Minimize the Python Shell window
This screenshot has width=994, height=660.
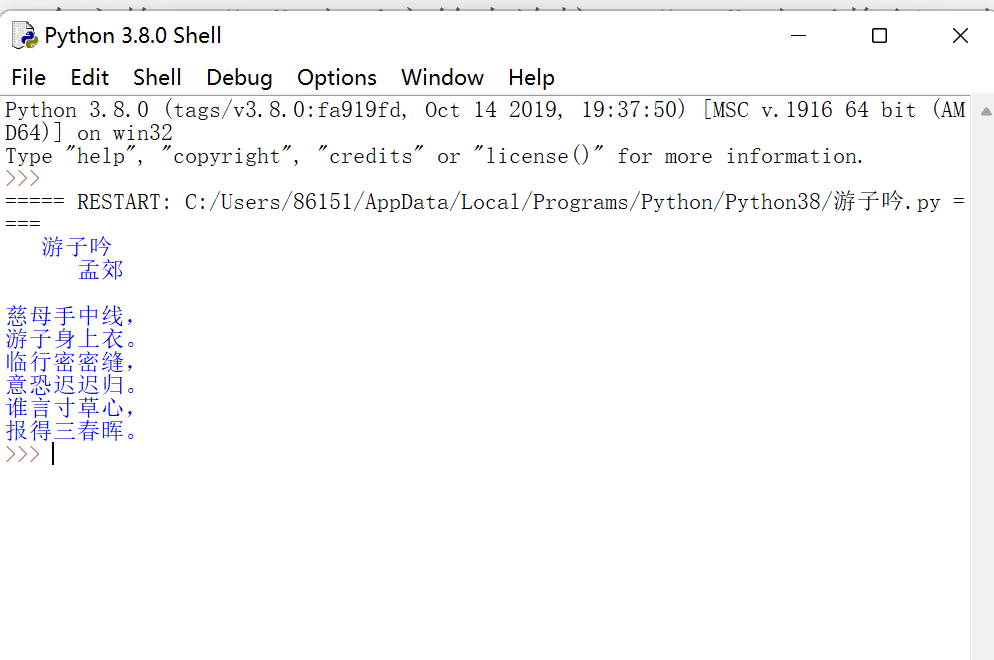pyautogui.click(x=799, y=36)
